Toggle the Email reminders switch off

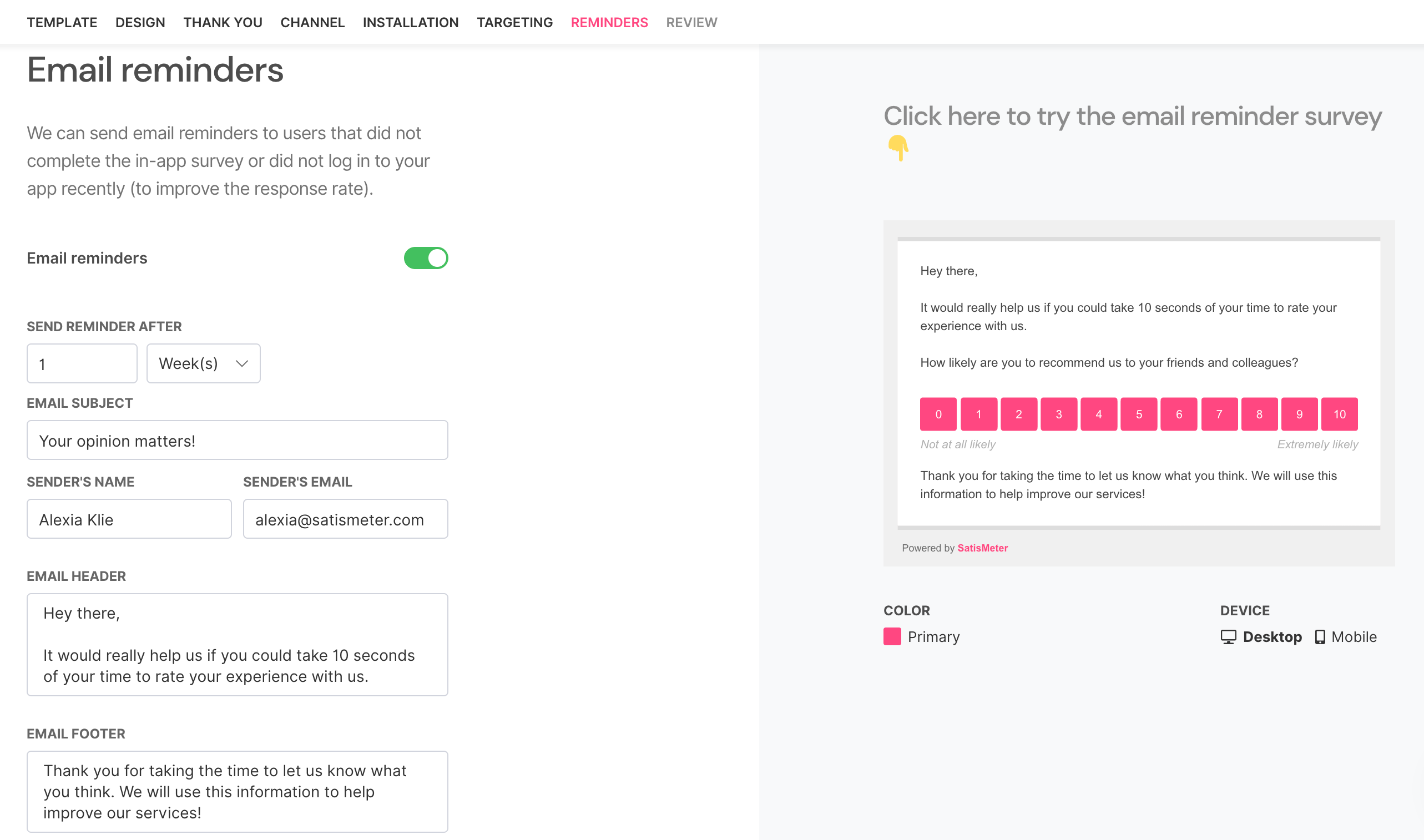pos(426,258)
